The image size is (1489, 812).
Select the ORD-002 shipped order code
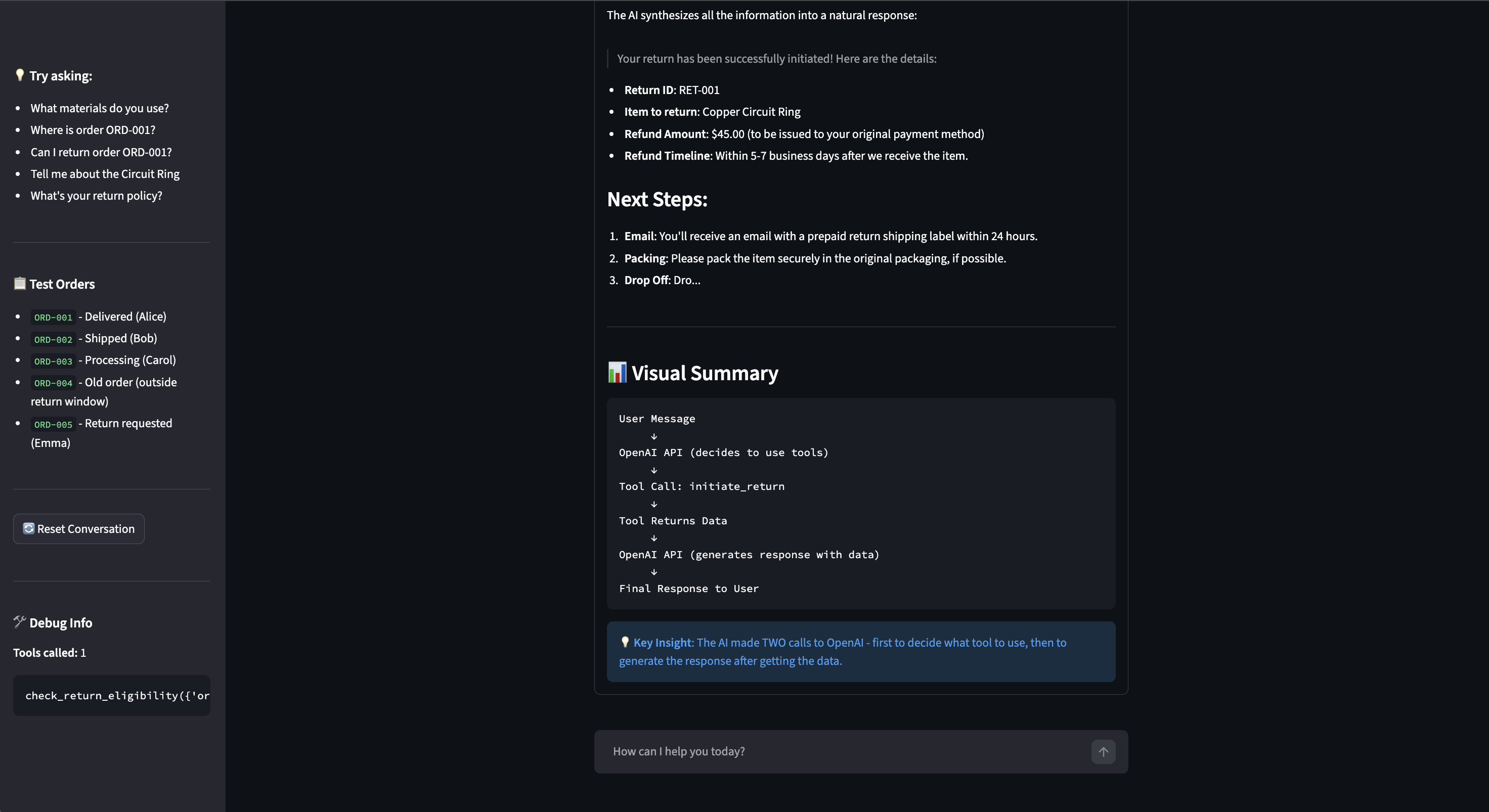tap(53, 339)
